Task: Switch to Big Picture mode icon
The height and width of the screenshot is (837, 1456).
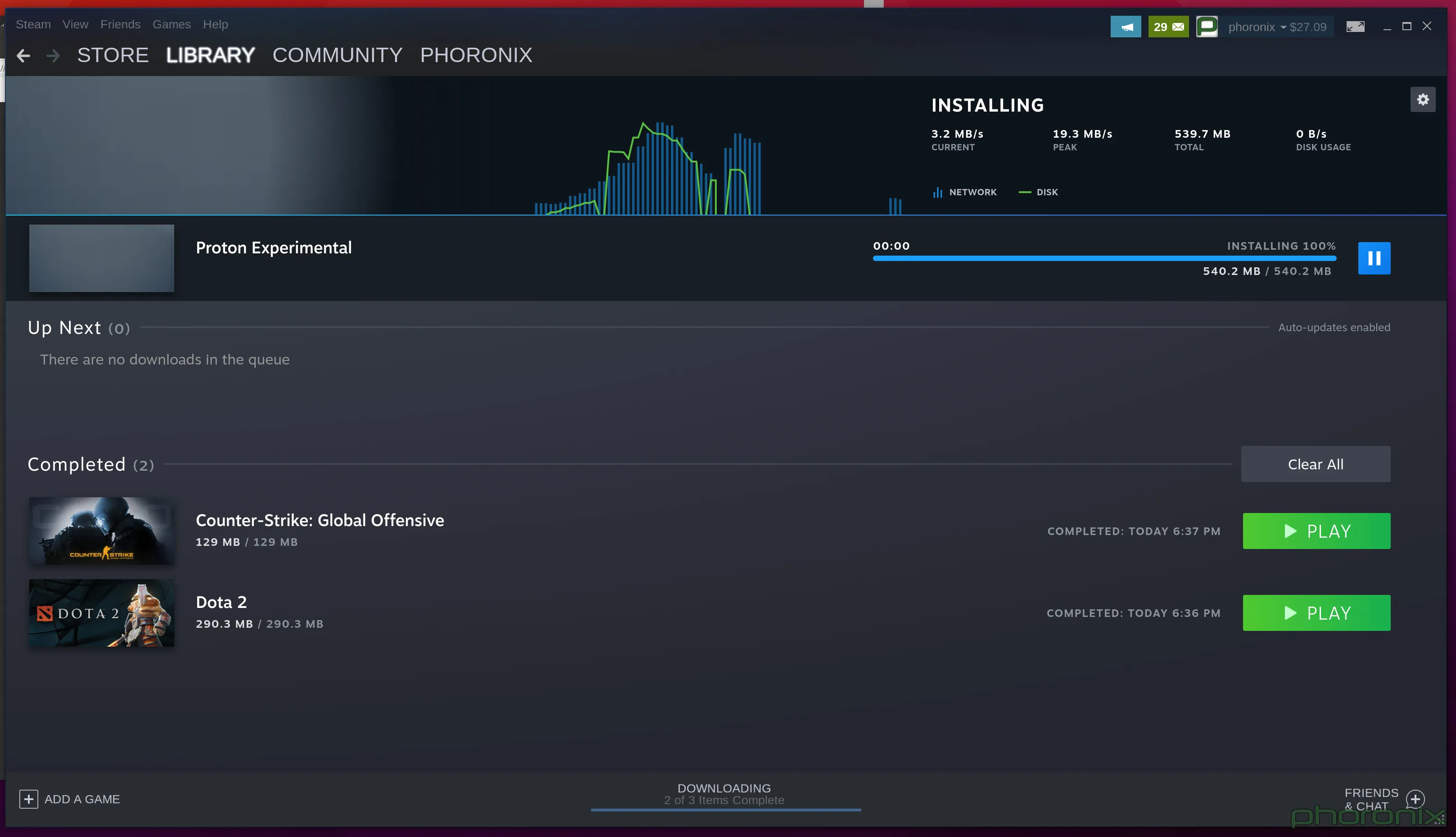Action: pyautogui.click(x=1355, y=27)
